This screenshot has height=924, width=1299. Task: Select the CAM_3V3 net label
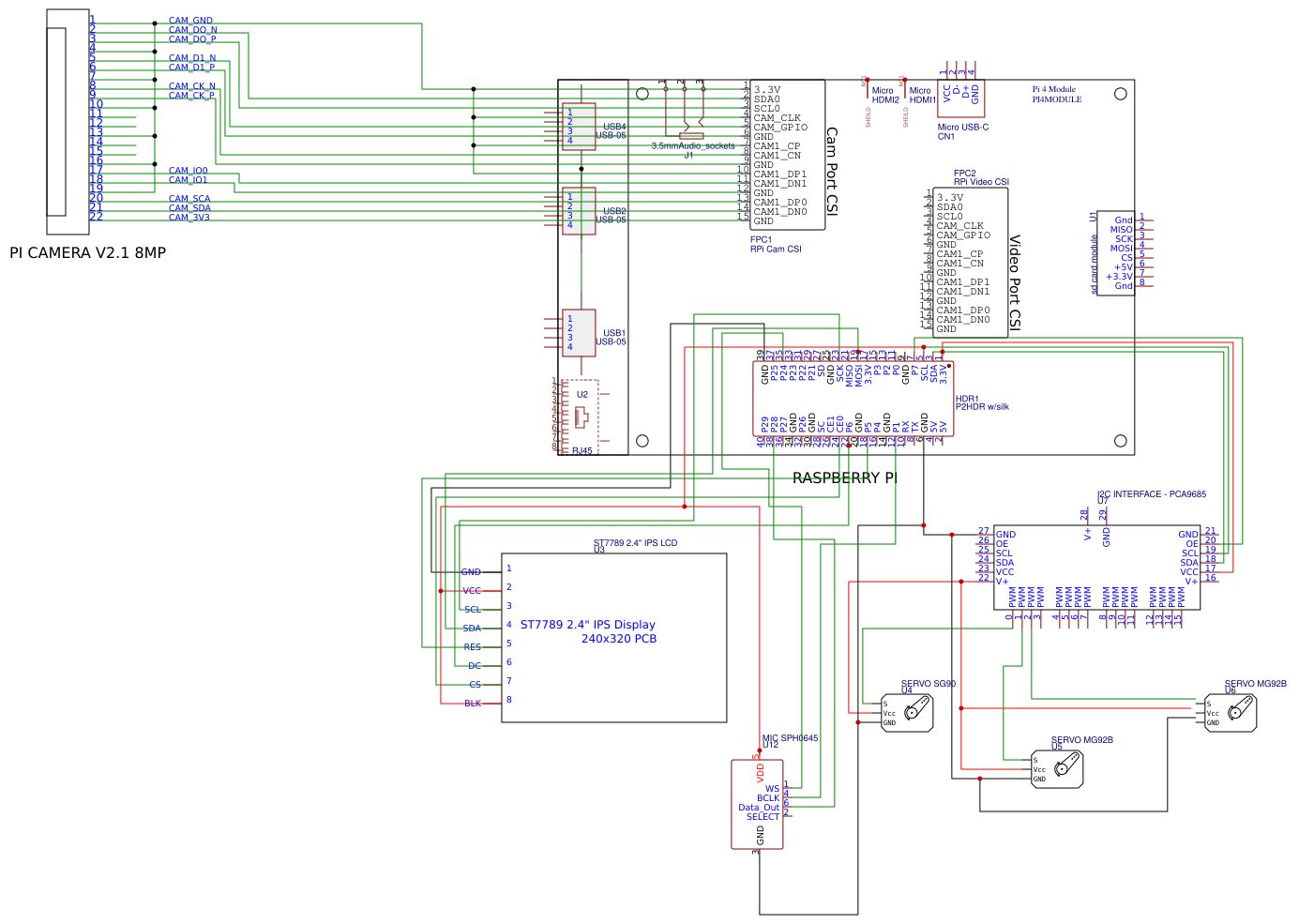pos(189,218)
